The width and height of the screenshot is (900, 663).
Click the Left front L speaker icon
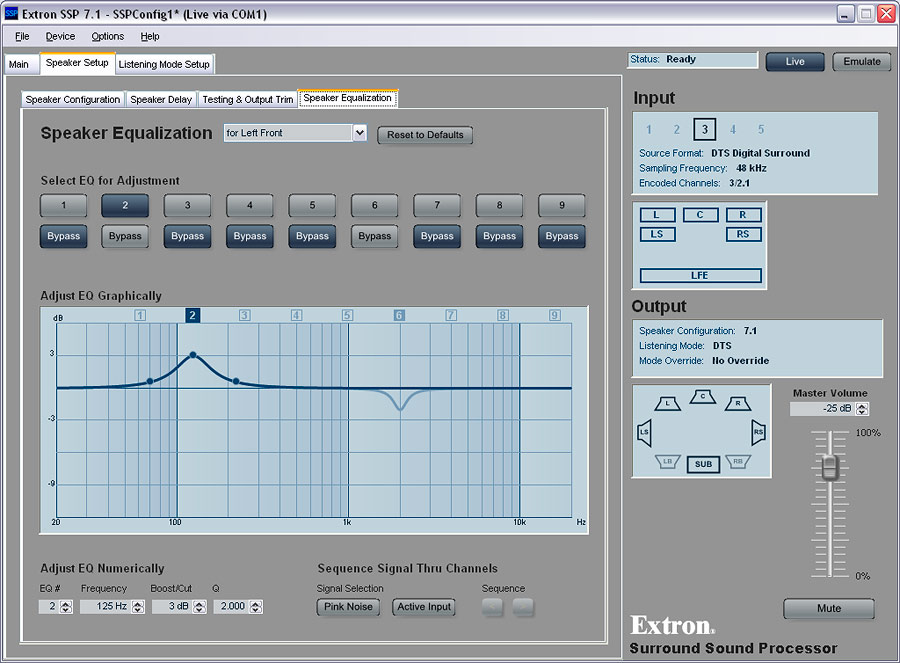click(667, 404)
